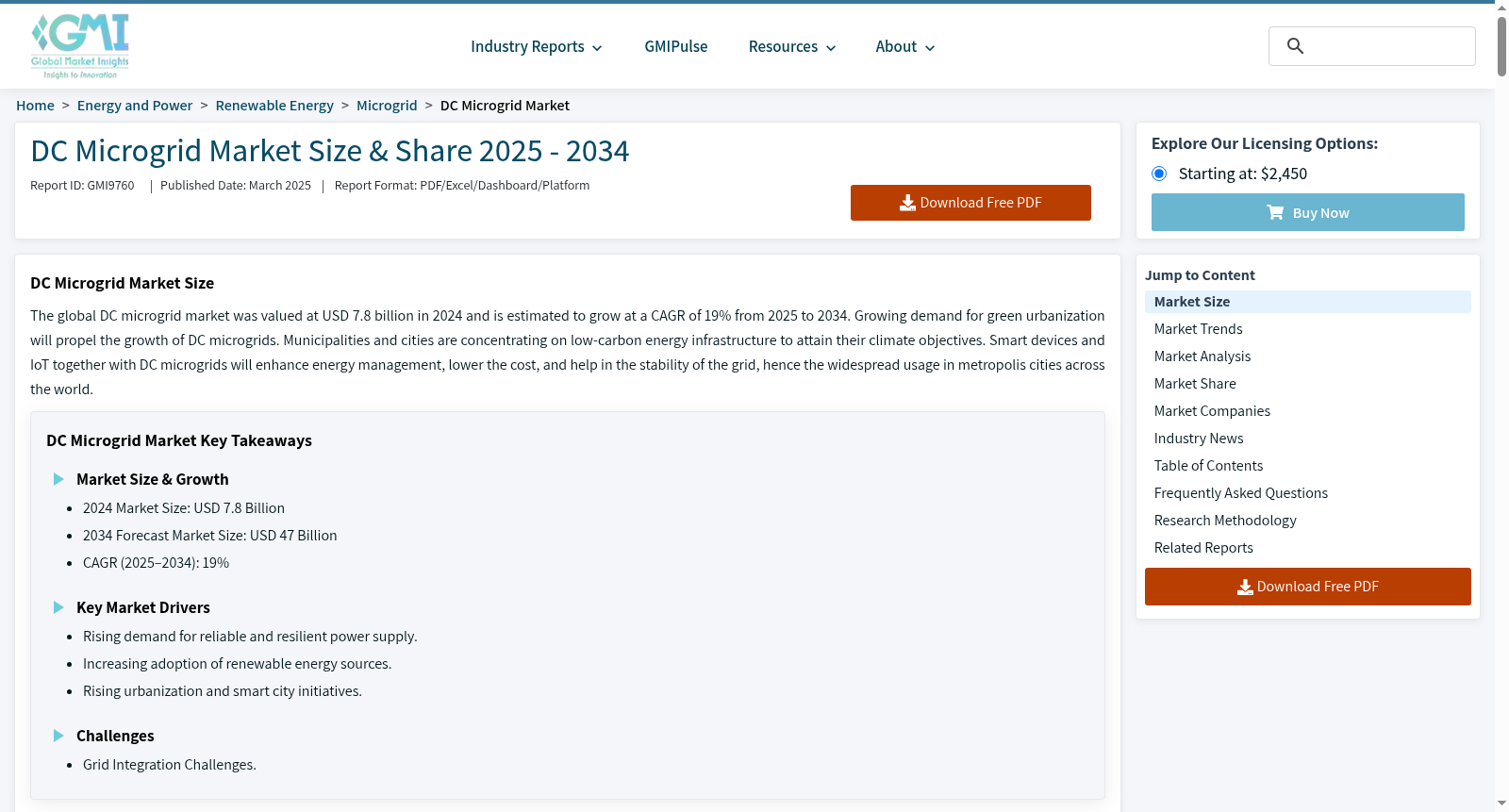Click '2034 Forecast Market Size: USD 47 Billion'
1509x812 pixels.
(x=209, y=536)
